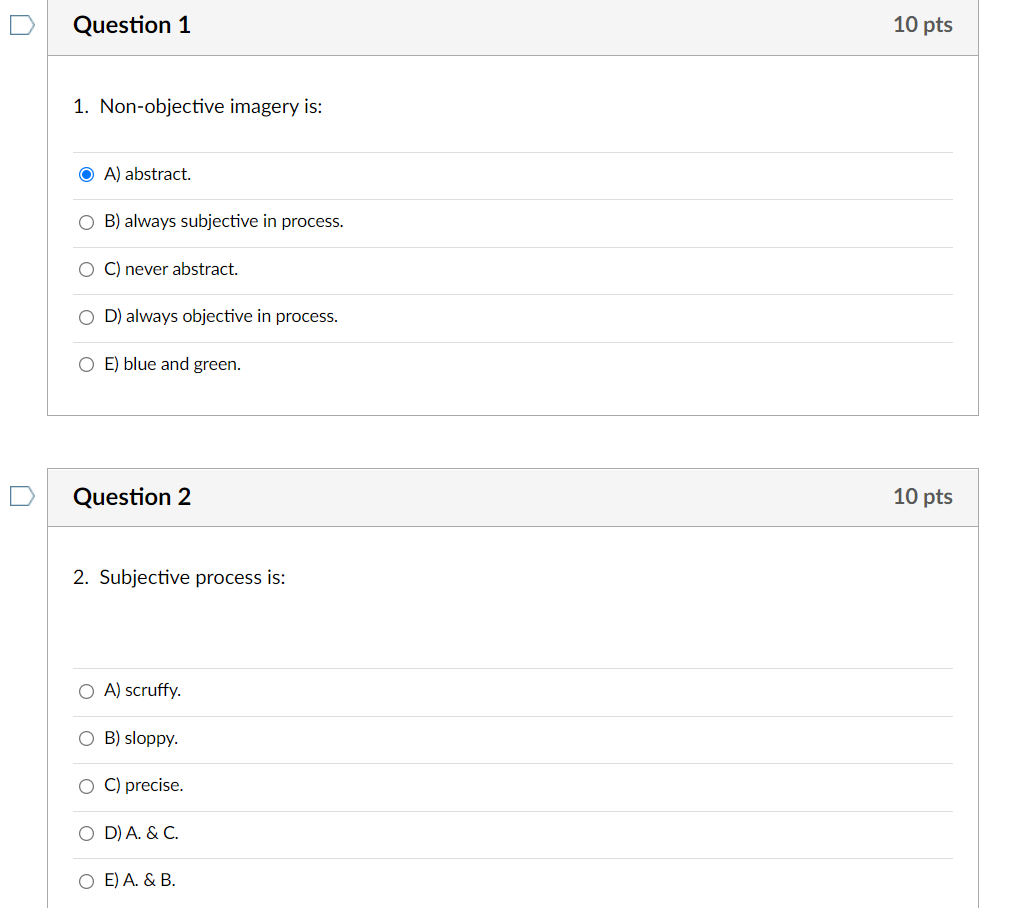Select the "C) never abstract" radio button
The image size is (1023, 908).
point(86,269)
